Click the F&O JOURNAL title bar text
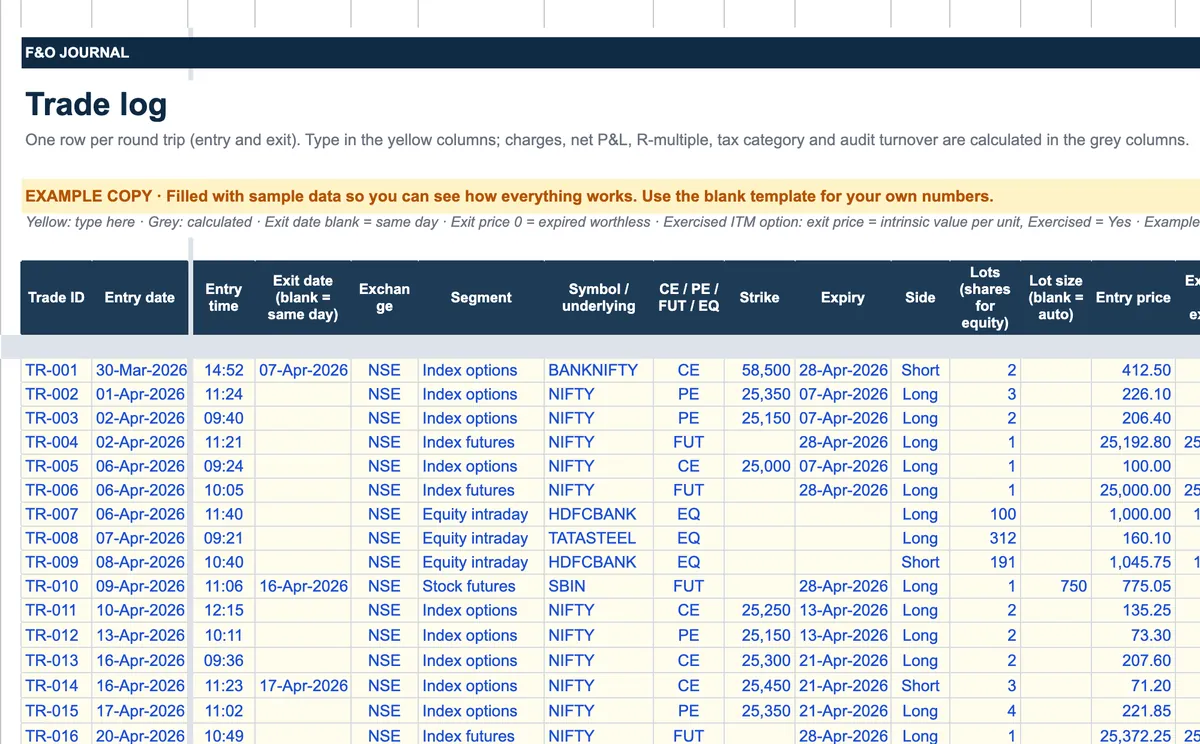The height and width of the screenshot is (744, 1200). (x=77, y=52)
